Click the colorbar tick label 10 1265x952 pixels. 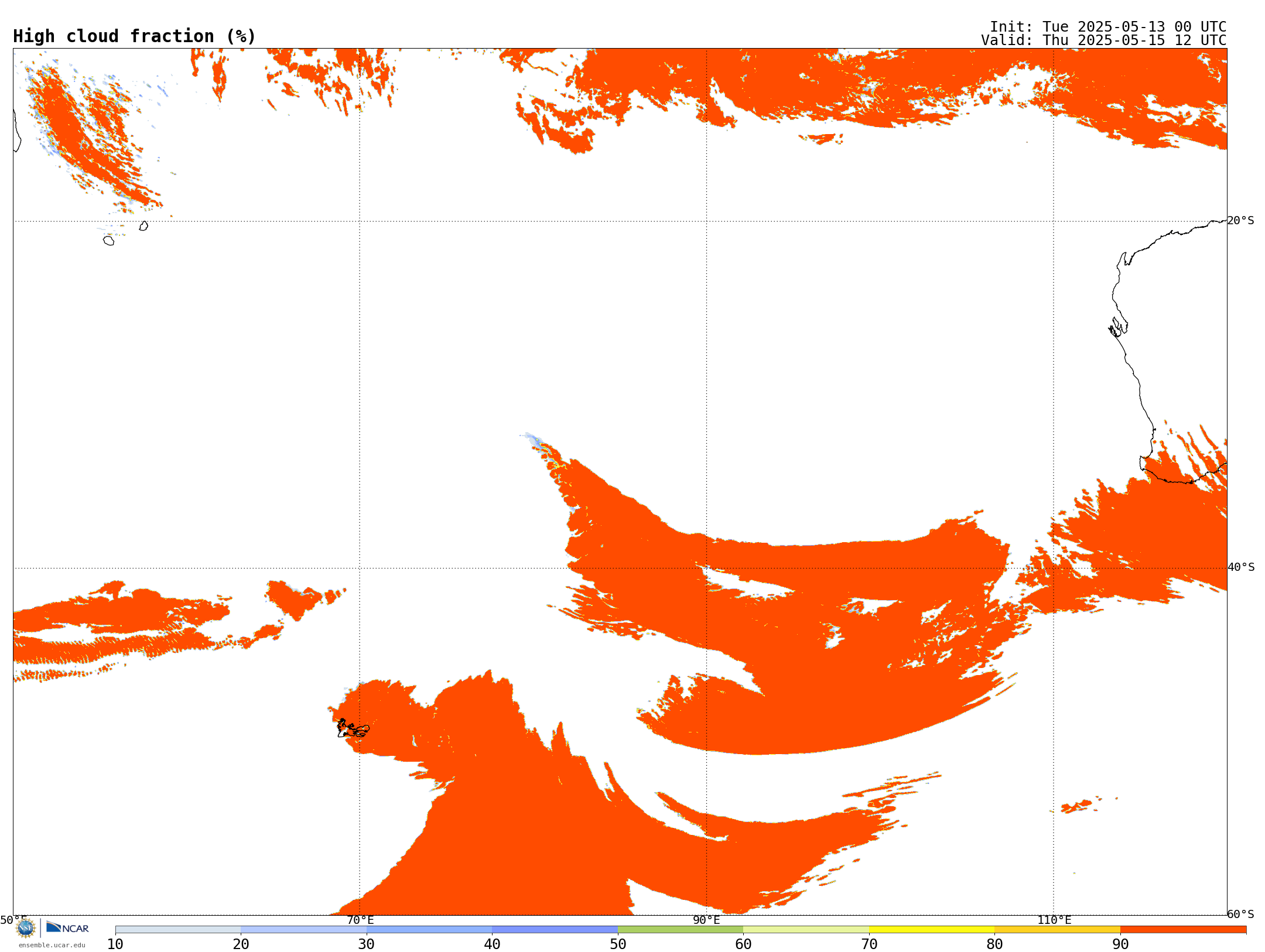115,944
